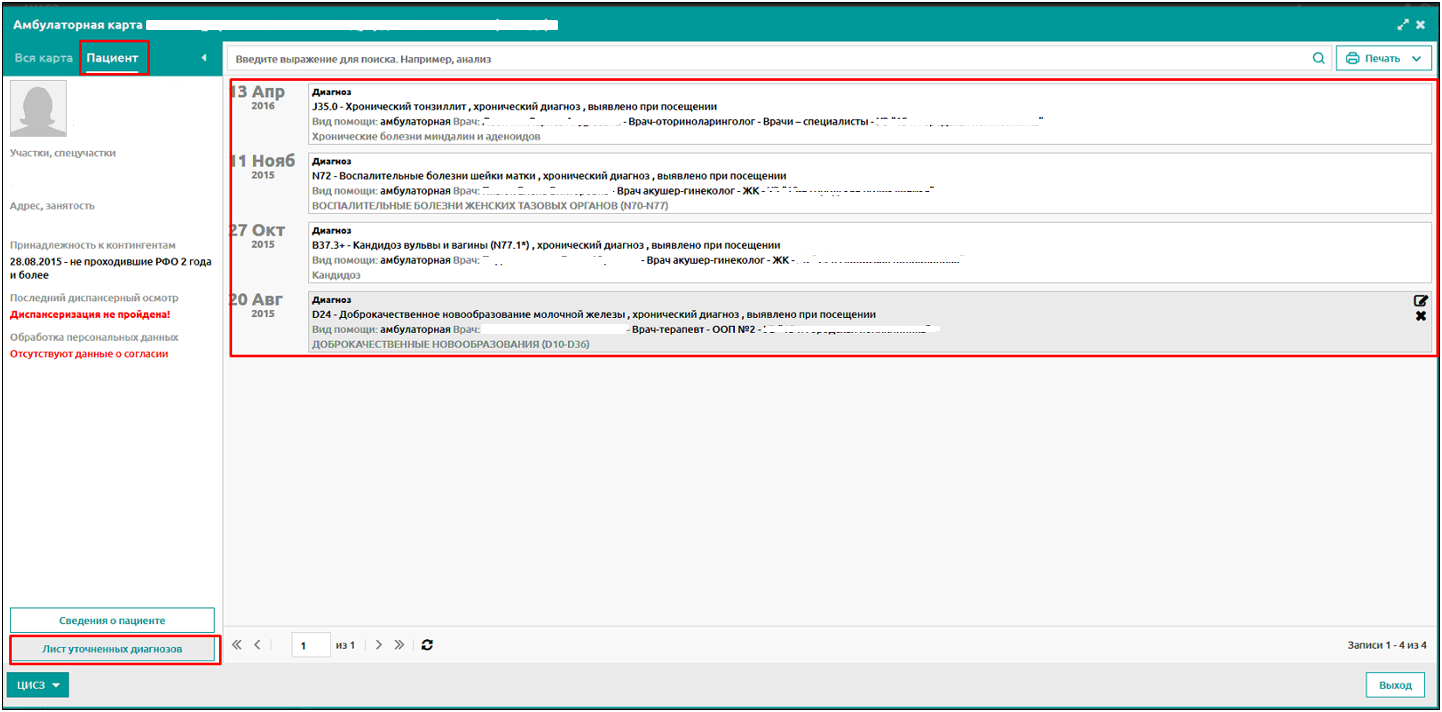Click the patient avatar photo
This screenshot has width=1442, height=712.
(x=39, y=109)
